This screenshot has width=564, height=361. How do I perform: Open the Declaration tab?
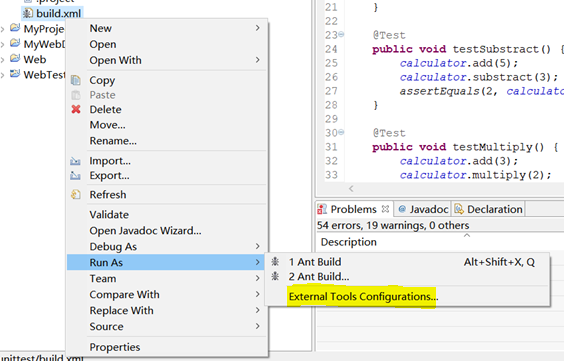488,209
